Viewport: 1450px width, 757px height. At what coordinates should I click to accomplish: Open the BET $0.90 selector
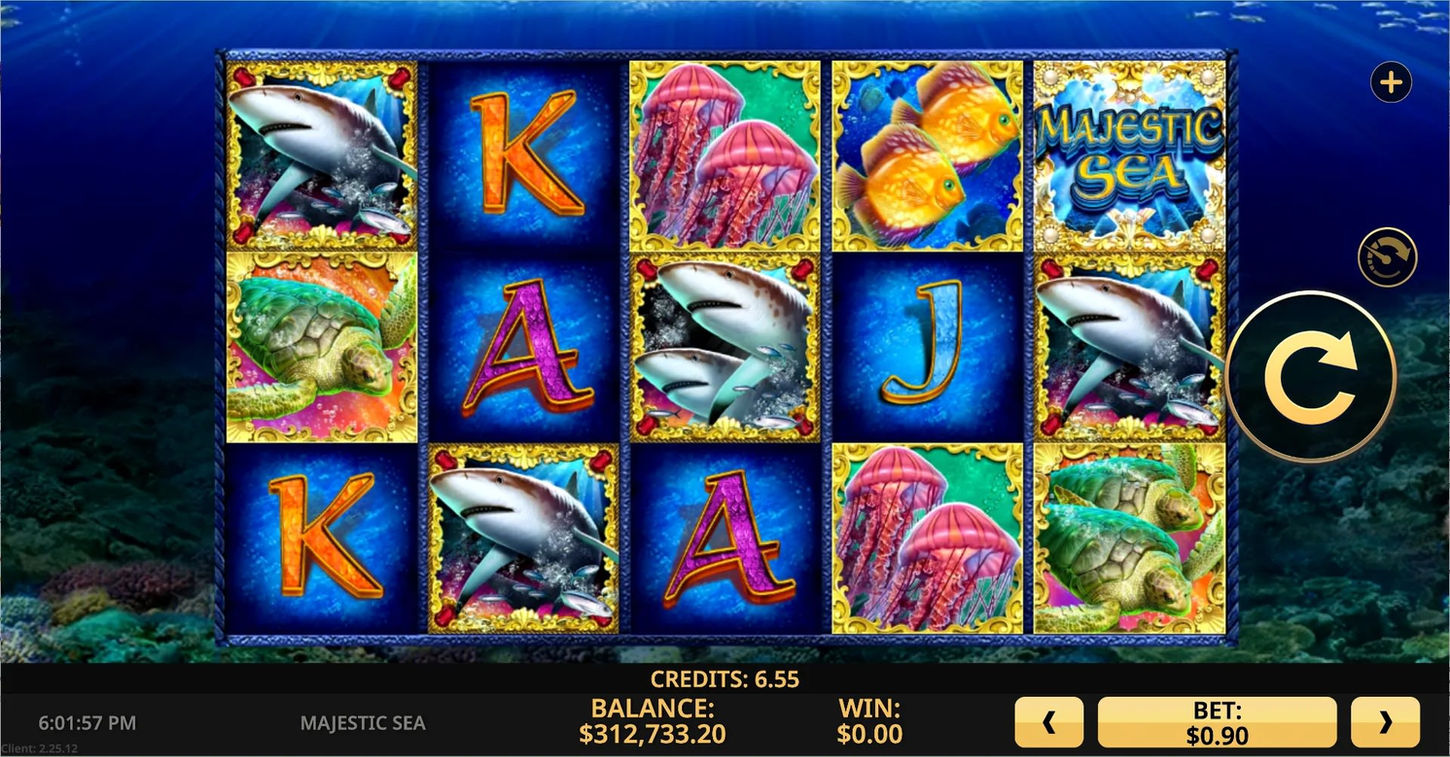click(1217, 722)
